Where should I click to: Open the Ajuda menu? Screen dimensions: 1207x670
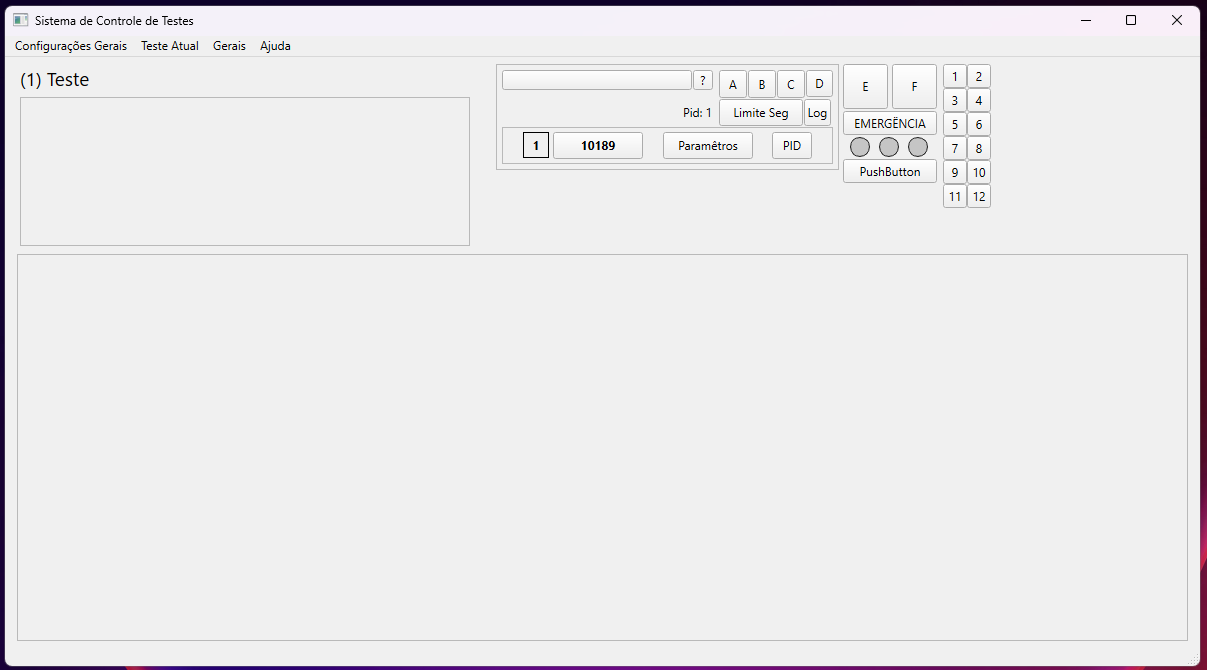pos(275,46)
